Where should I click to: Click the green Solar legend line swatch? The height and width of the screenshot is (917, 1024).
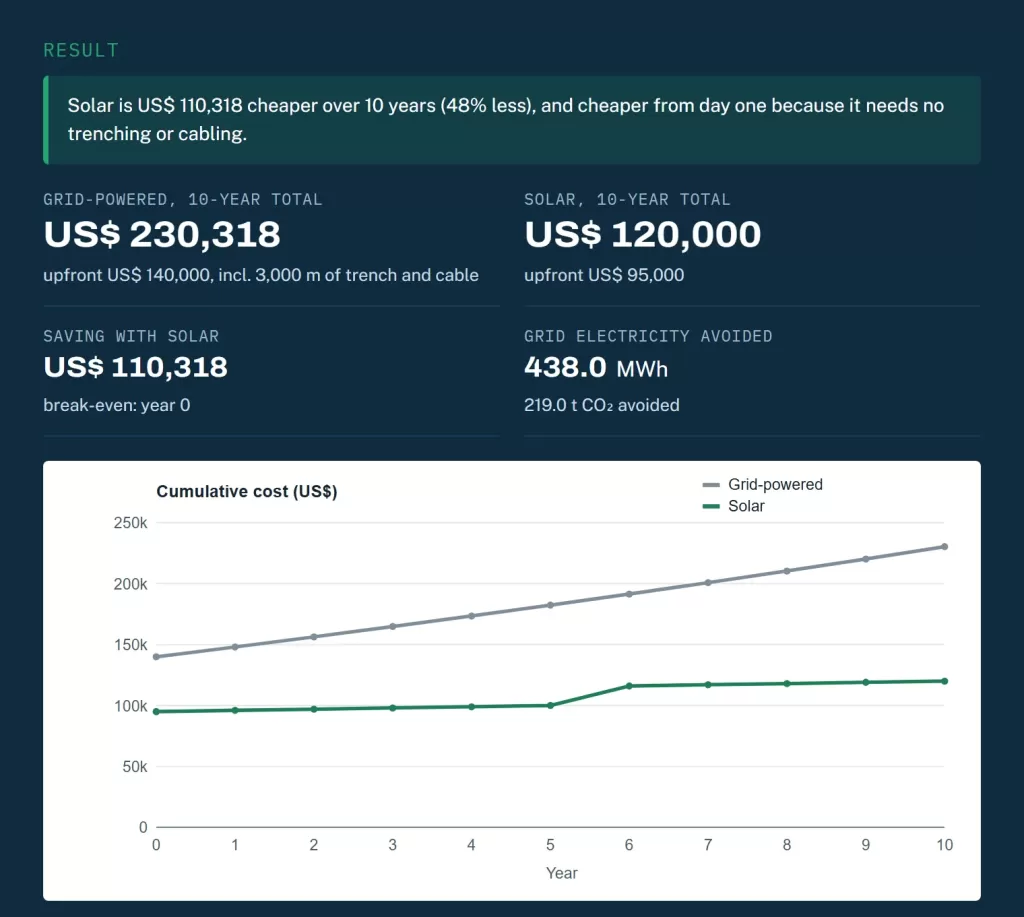pyautogui.click(x=711, y=506)
